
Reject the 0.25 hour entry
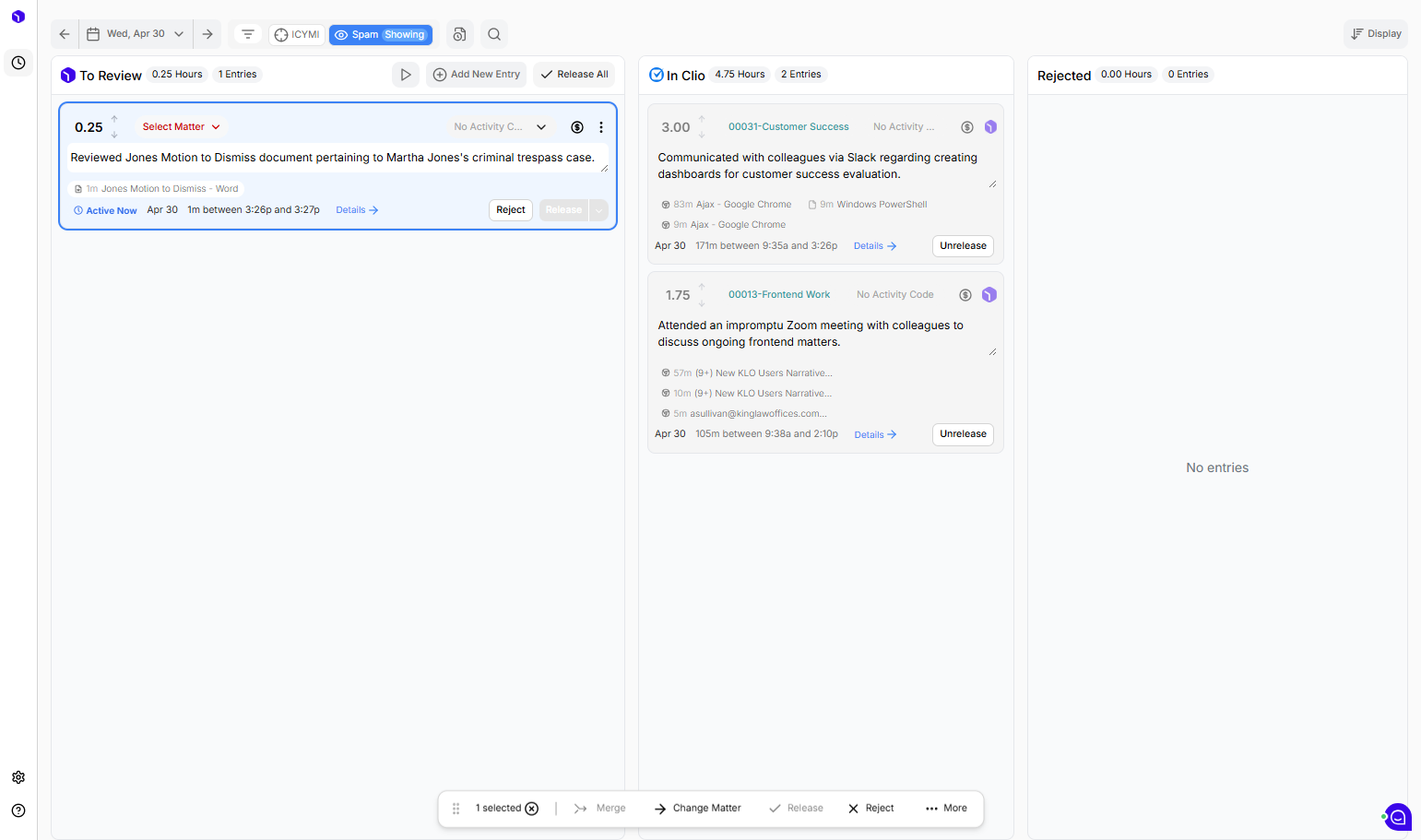click(511, 210)
